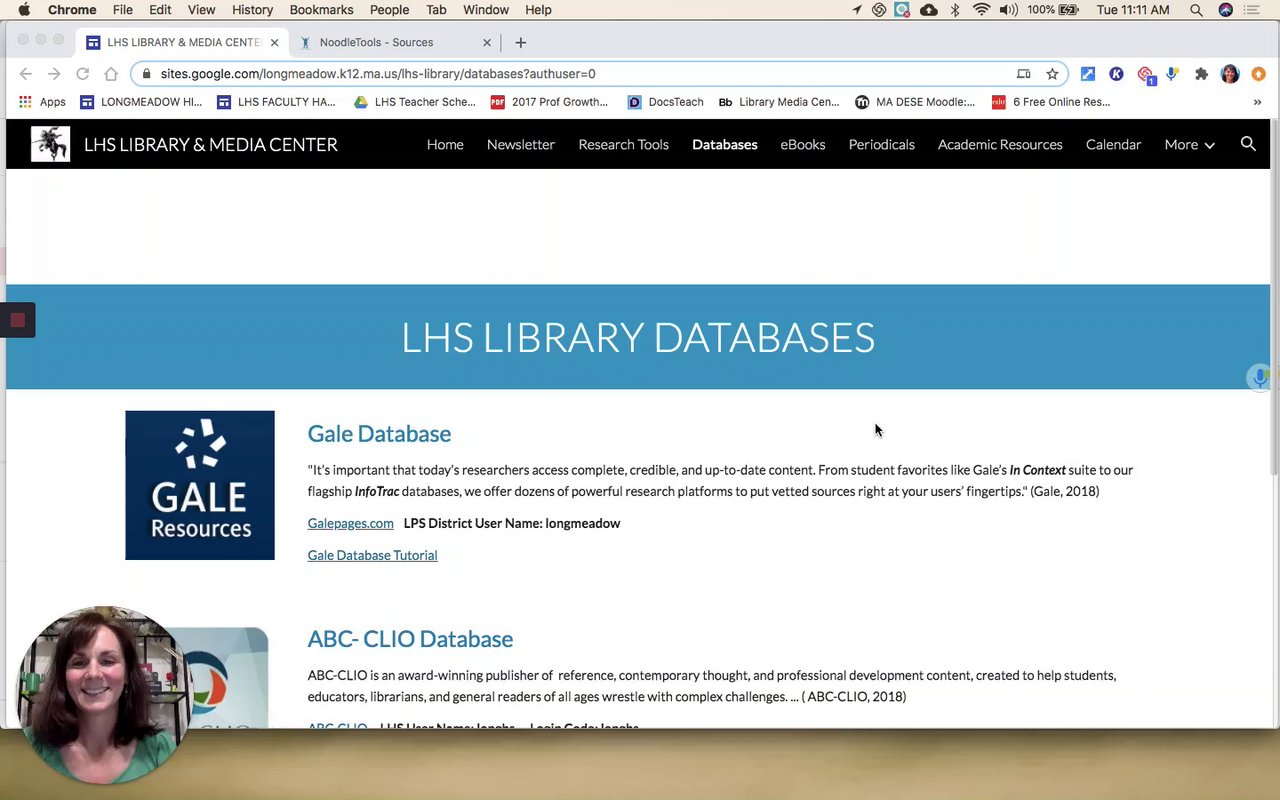
Task: Open the Chrome profile avatar
Action: pyautogui.click(x=1230, y=74)
